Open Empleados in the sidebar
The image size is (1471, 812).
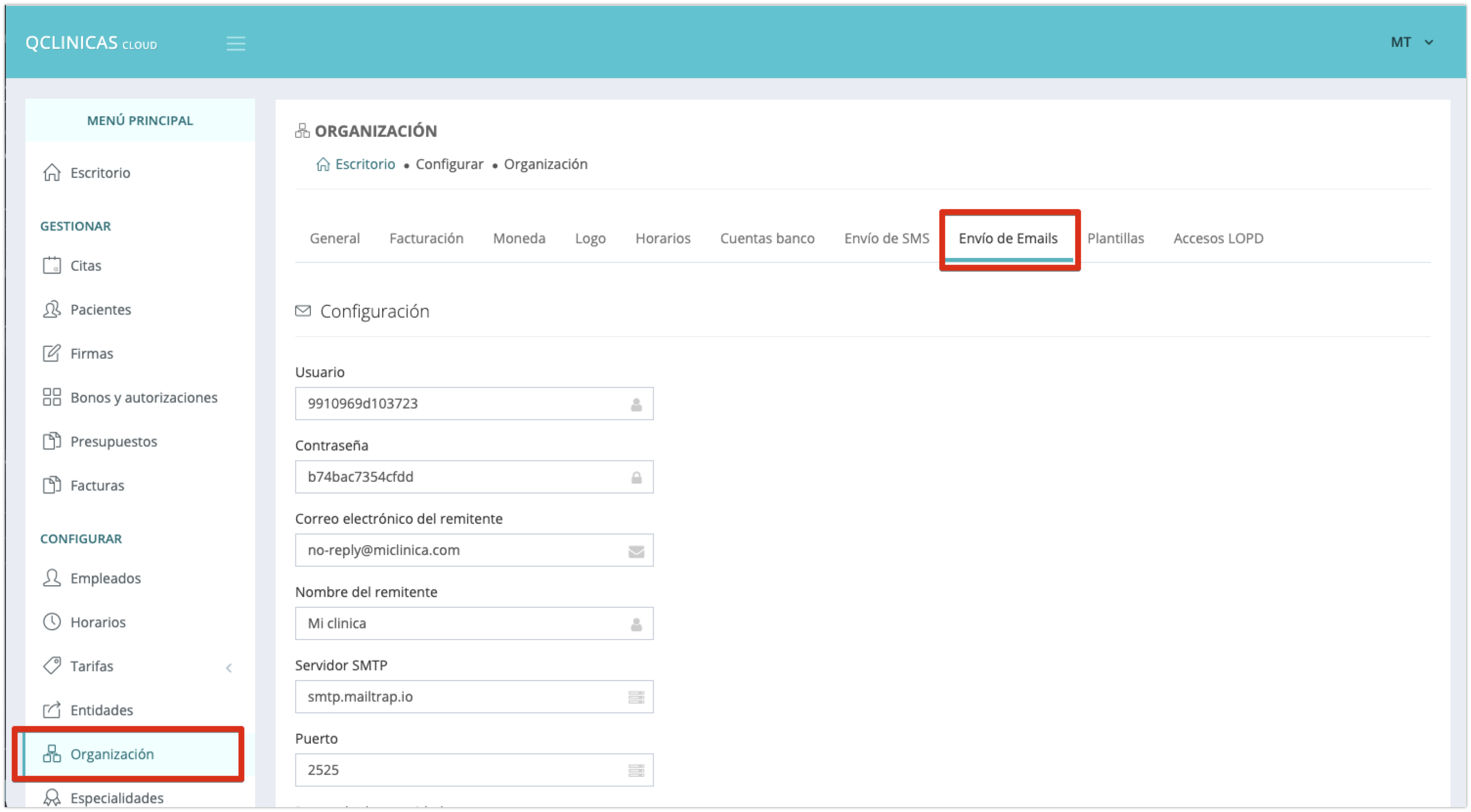click(x=106, y=578)
